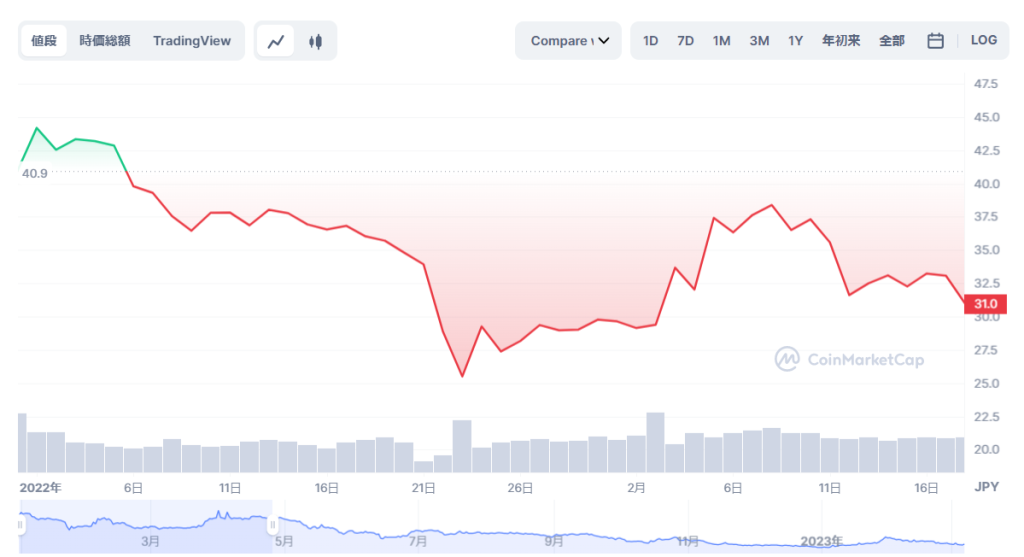Switch to line chart view
1024x557 pixels.
277,41
